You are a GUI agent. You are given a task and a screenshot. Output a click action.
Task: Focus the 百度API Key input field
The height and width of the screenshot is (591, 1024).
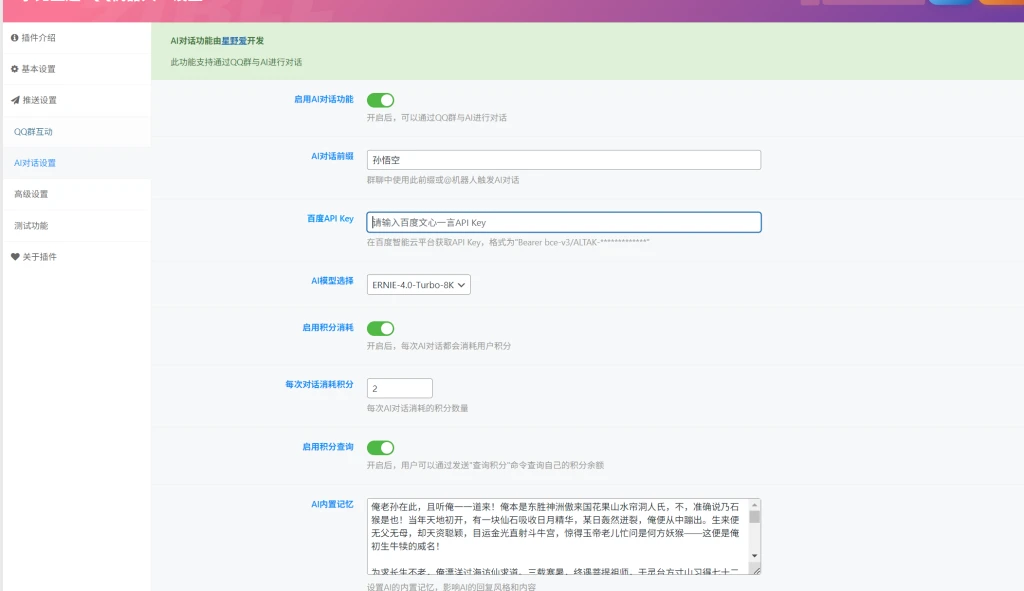pyautogui.click(x=563, y=222)
